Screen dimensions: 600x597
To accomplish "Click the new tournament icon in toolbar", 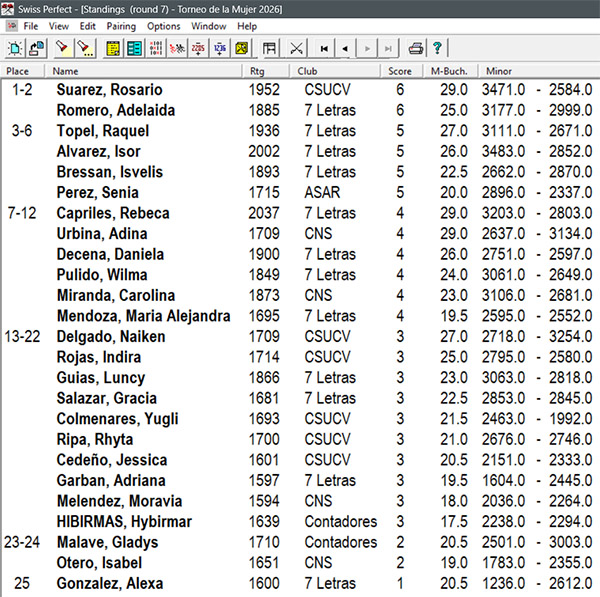I will (x=15, y=48).
